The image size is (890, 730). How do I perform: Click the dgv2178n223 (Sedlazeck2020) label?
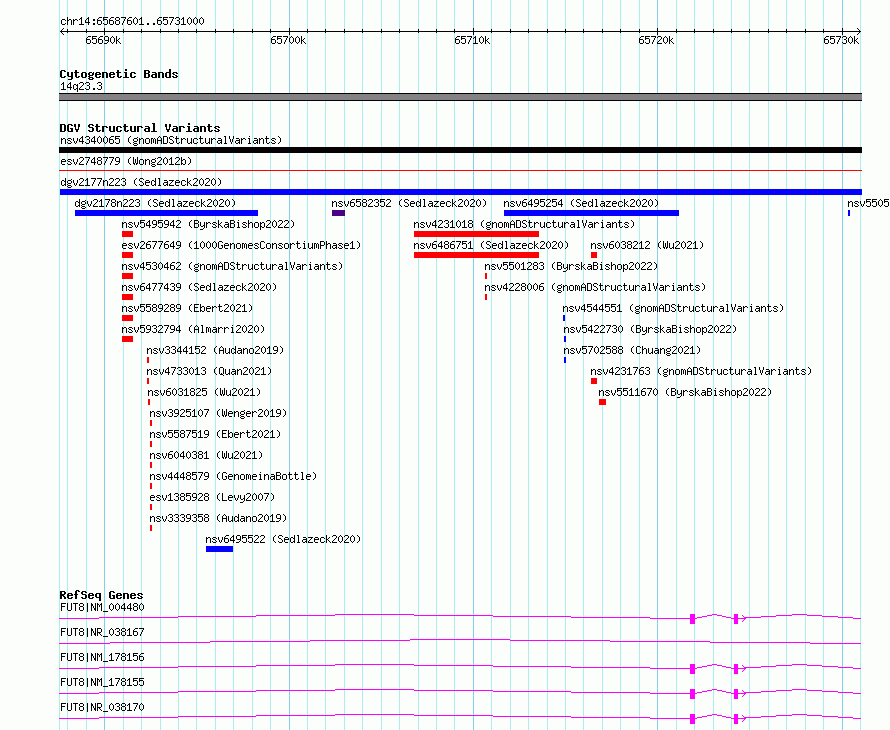pos(155,203)
